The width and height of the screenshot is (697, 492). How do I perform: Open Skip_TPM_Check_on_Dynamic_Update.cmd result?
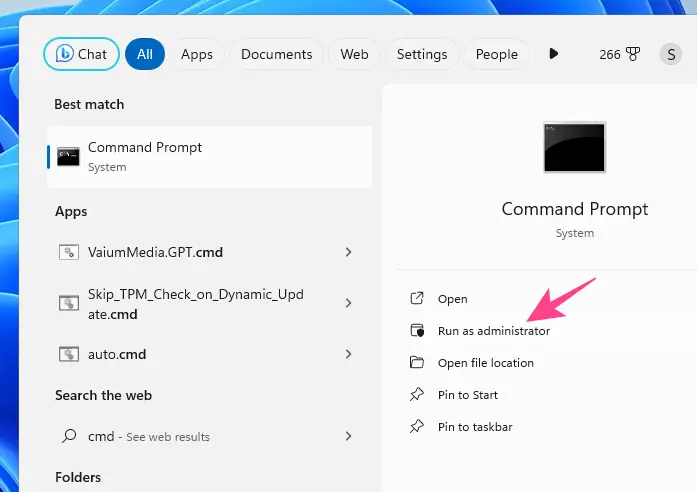tap(209, 304)
